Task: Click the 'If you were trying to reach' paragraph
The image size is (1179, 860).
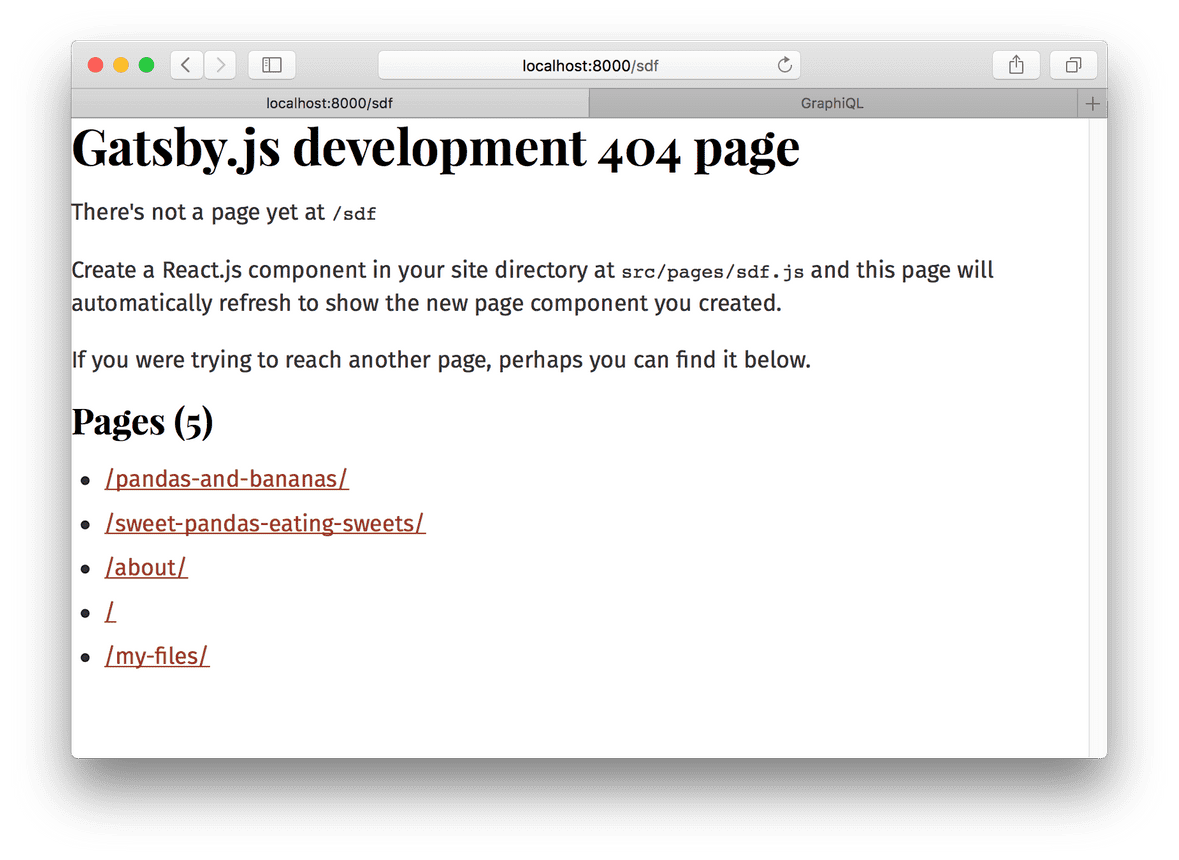Action: click(441, 360)
